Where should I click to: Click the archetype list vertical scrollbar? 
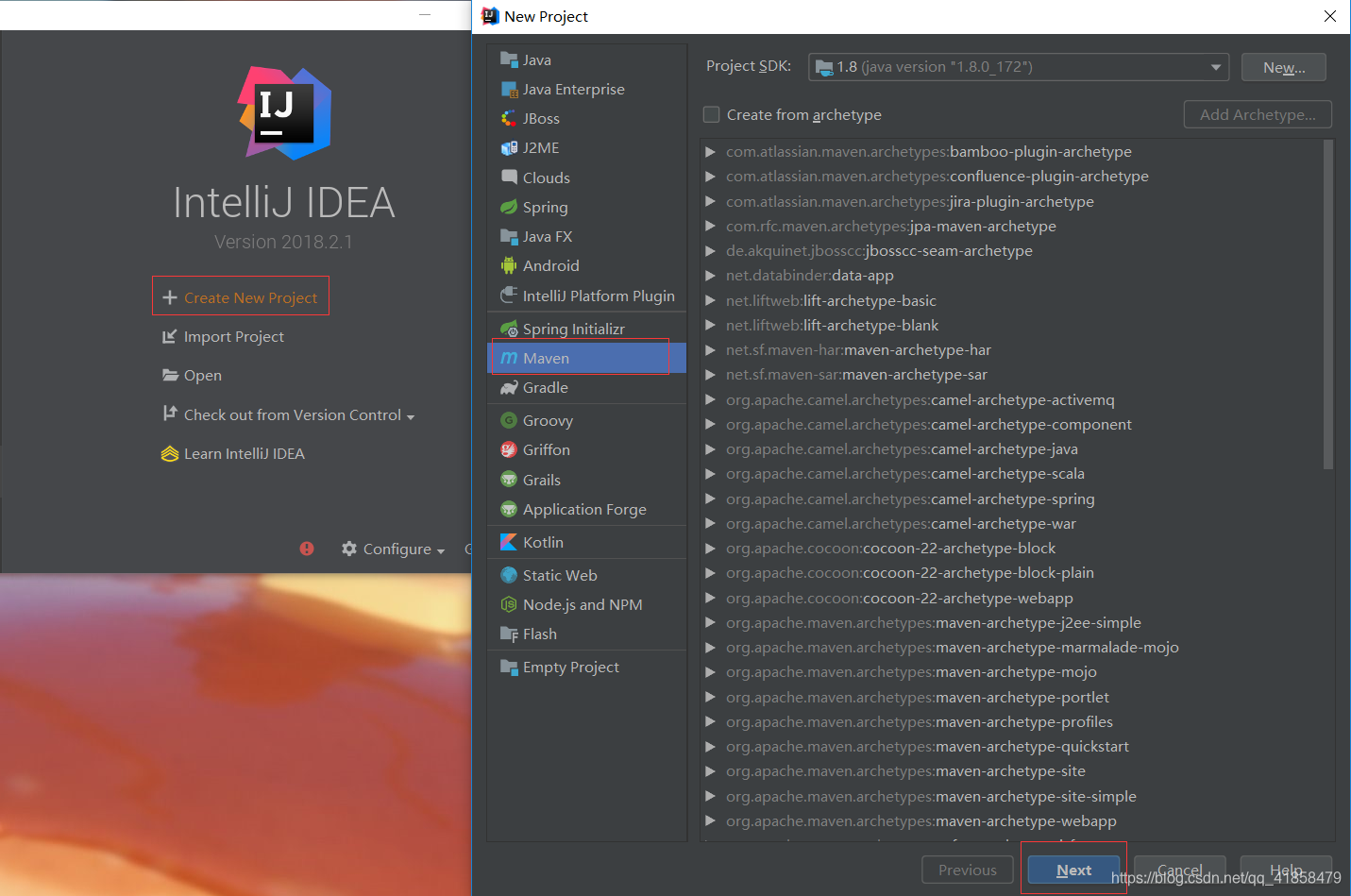tap(1328, 304)
